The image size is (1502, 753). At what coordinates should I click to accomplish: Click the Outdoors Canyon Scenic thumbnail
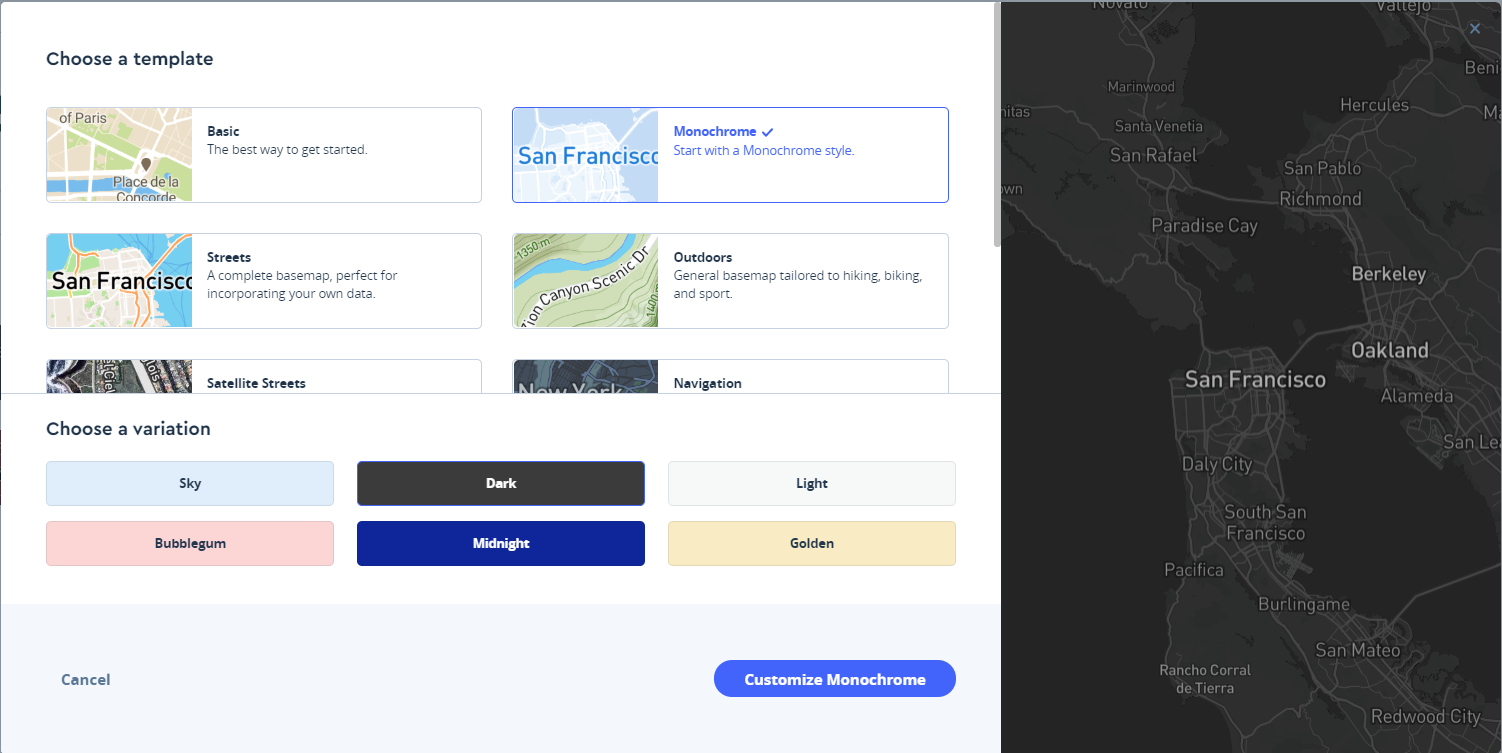coord(584,280)
